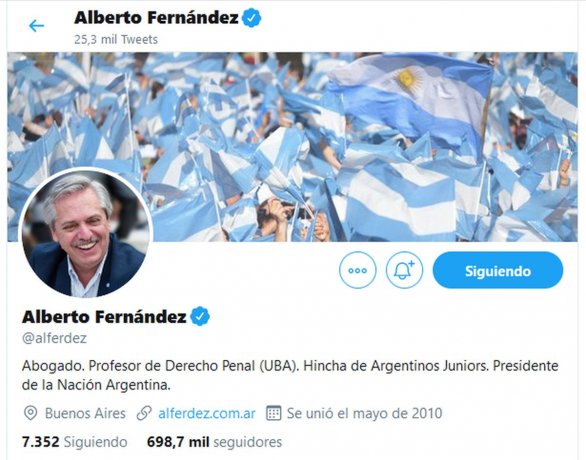Click the Alberto Fernández title in the header
This screenshot has width=586, height=460.
click(156, 18)
